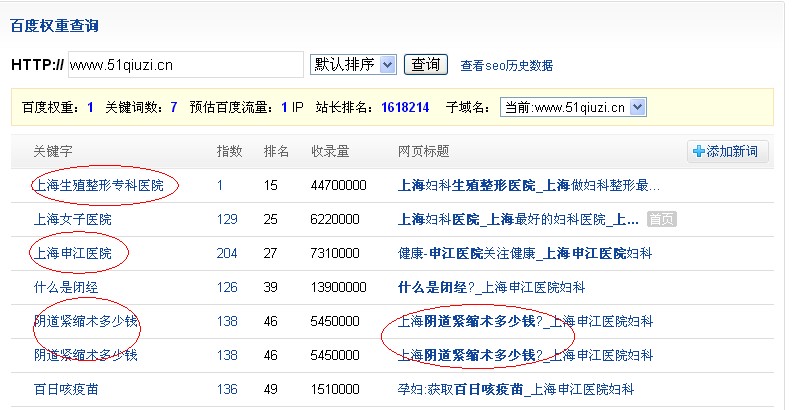
Task: Click rank 49 in 百日咳疫苗 row
Action: (x=271, y=389)
